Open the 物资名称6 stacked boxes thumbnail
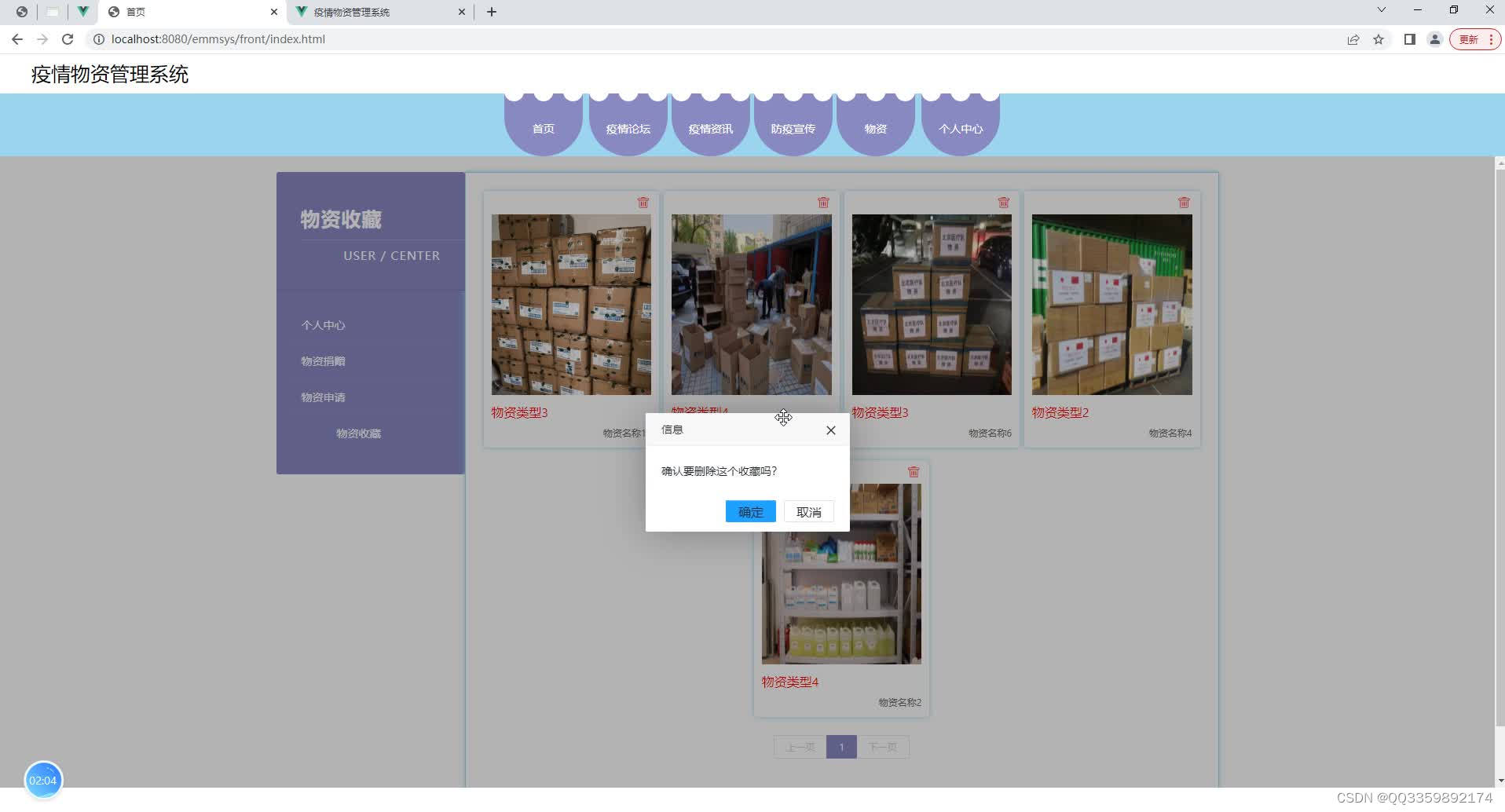Viewport: 1505px width, 812px height. (932, 305)
